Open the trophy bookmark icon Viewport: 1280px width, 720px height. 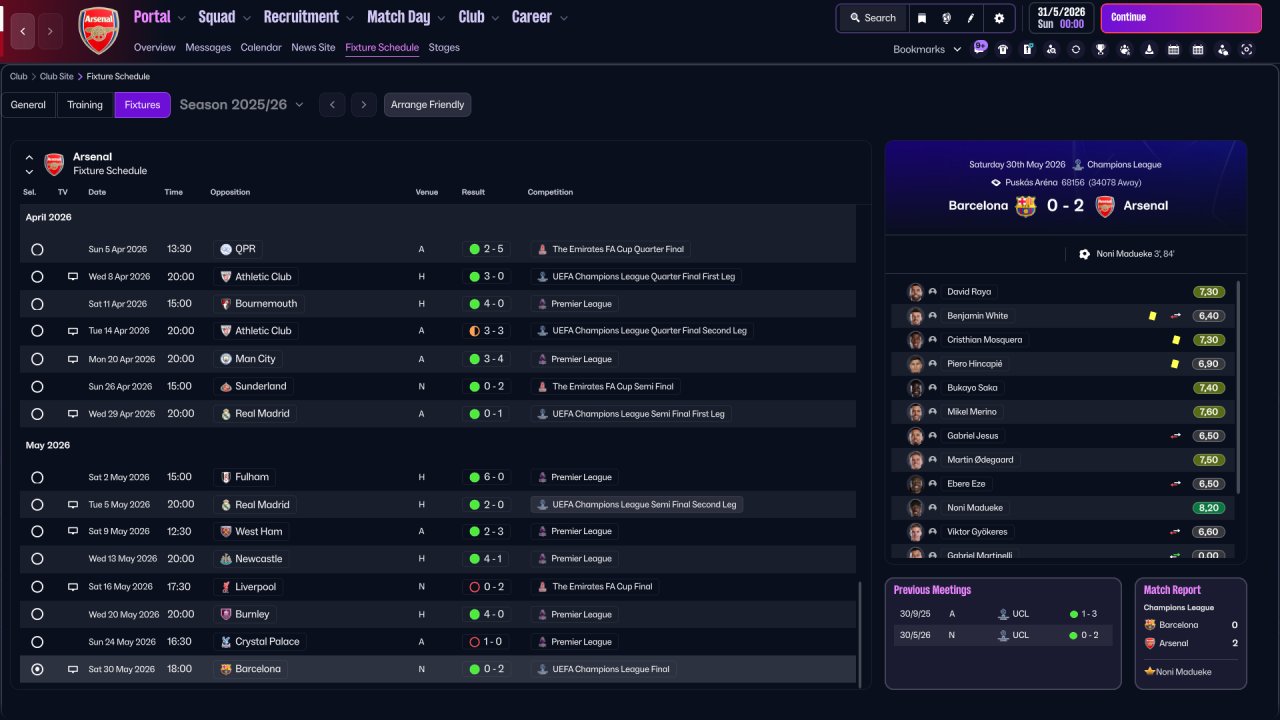[x=1100, y=49]
